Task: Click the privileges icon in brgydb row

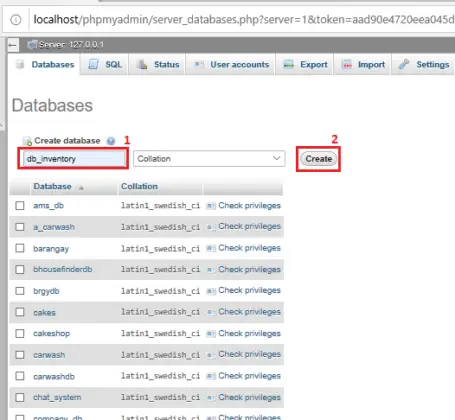Action: (211, 291)
